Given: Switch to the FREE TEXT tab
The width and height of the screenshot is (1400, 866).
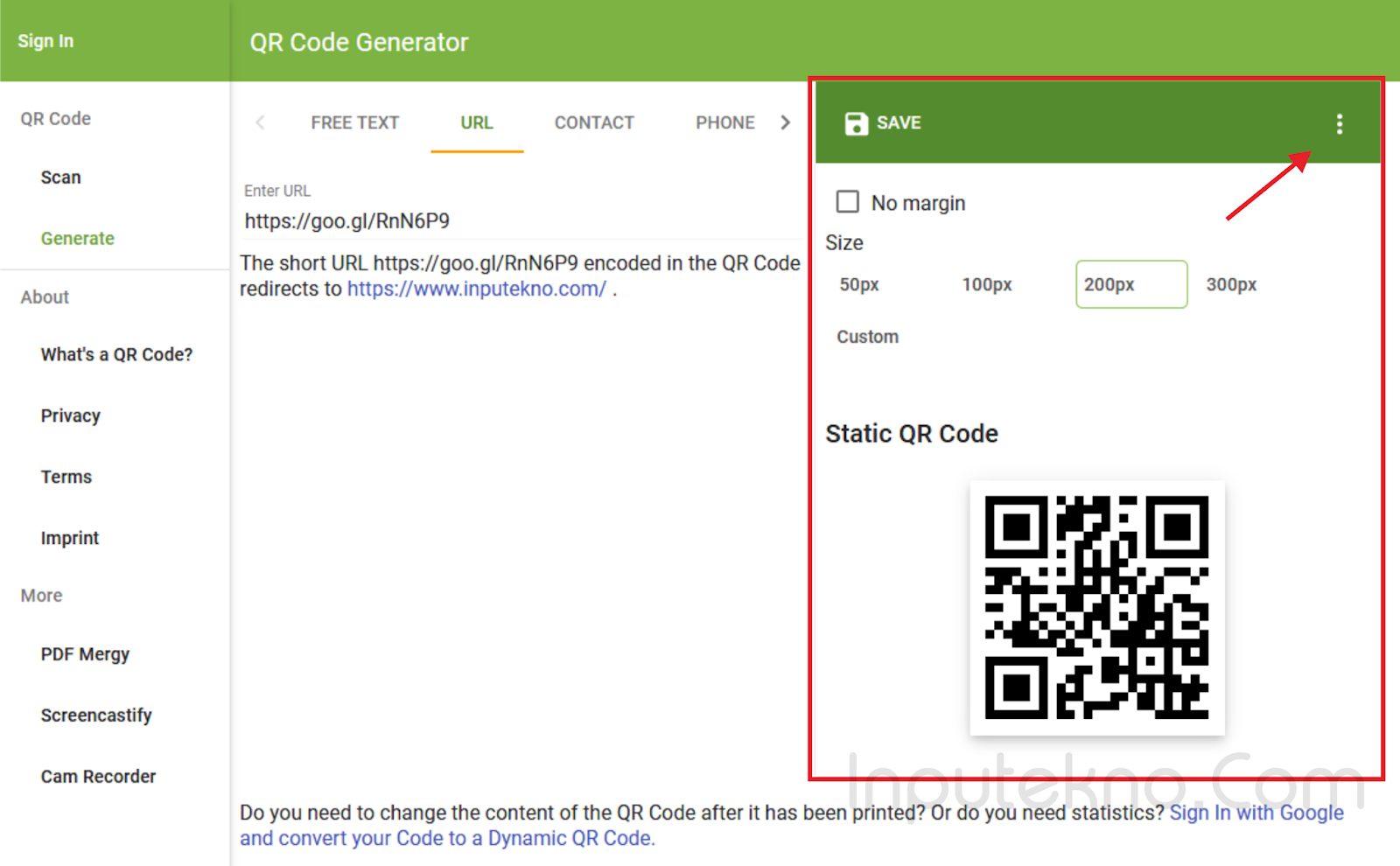Looking at the screenshot, I should (x=354, y=122).
